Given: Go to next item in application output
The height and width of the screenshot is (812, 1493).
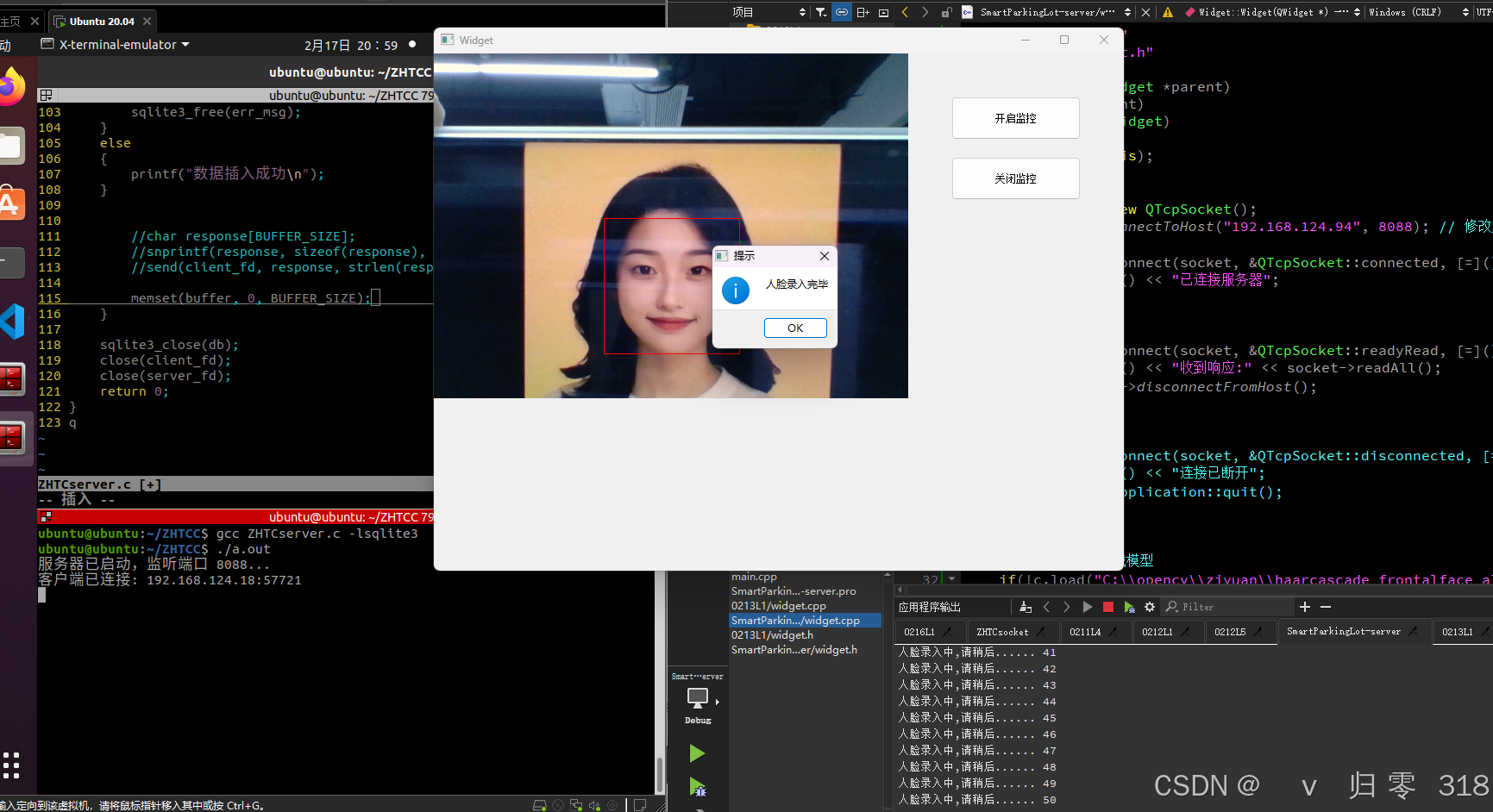Looking at the screenshot, I should pos(1067,607).
